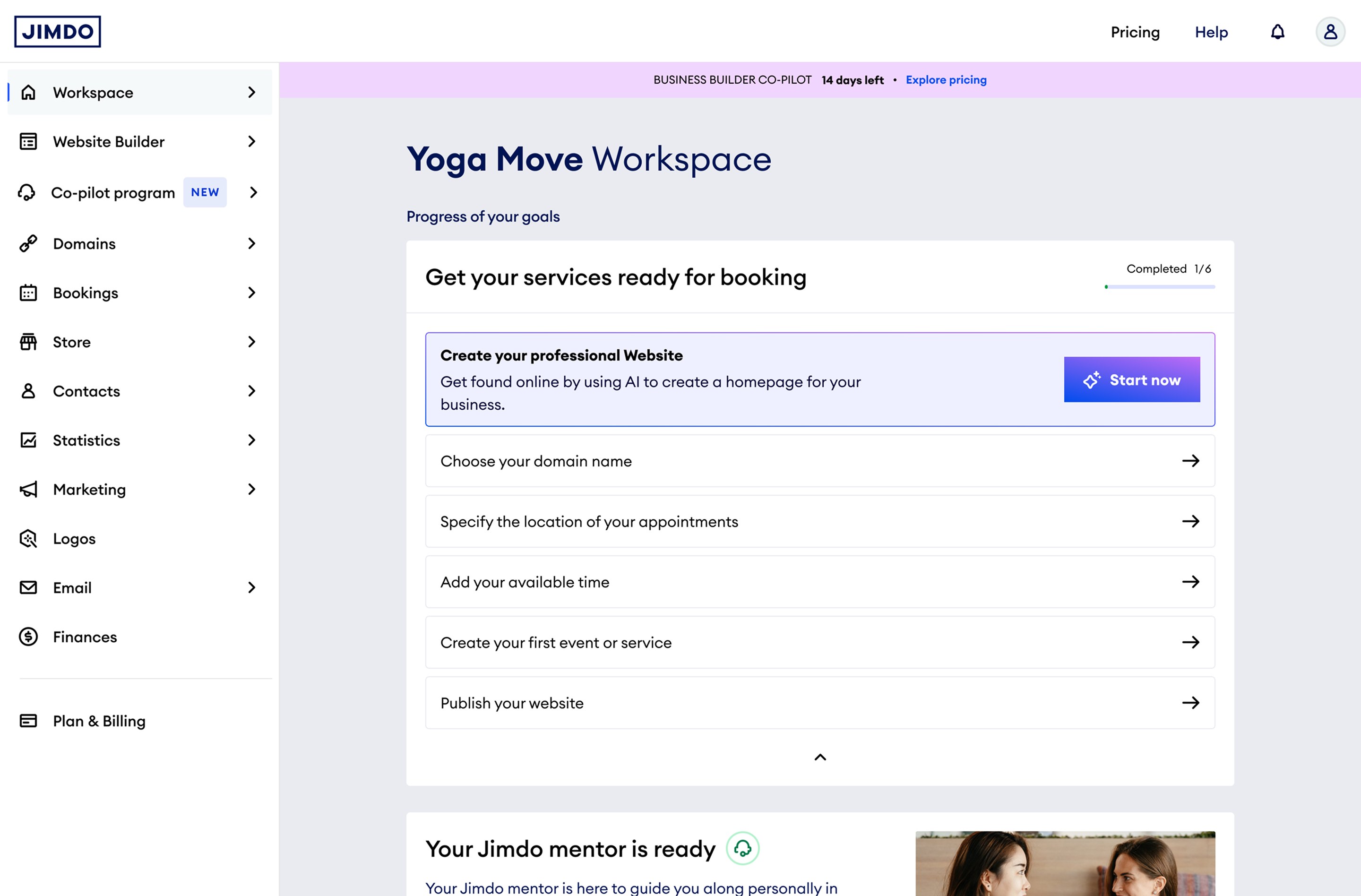Open the Finances menu item
Screen dimensions: 1361x896
click(x=139, y=637)
